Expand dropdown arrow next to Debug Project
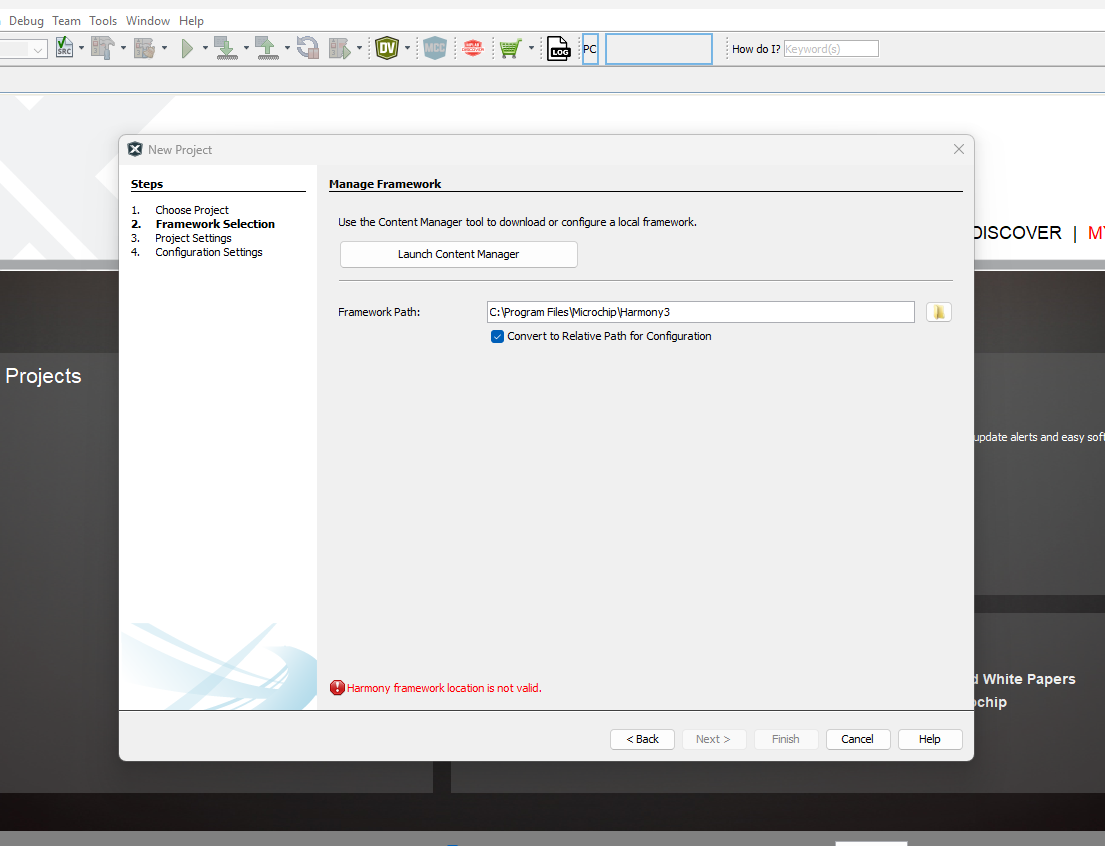The height and width of the screenshot is (846, 1105). 359,48
